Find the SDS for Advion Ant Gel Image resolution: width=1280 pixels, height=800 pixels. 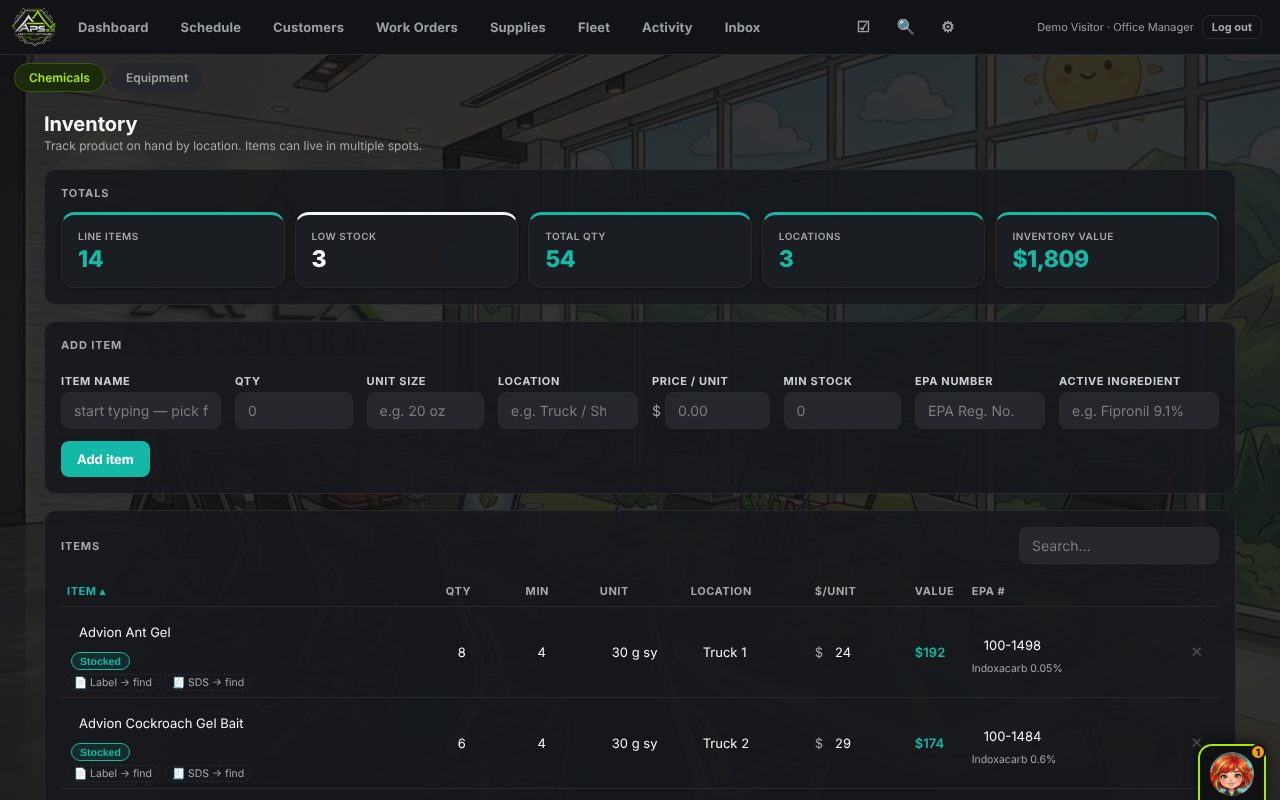[208, 682]
